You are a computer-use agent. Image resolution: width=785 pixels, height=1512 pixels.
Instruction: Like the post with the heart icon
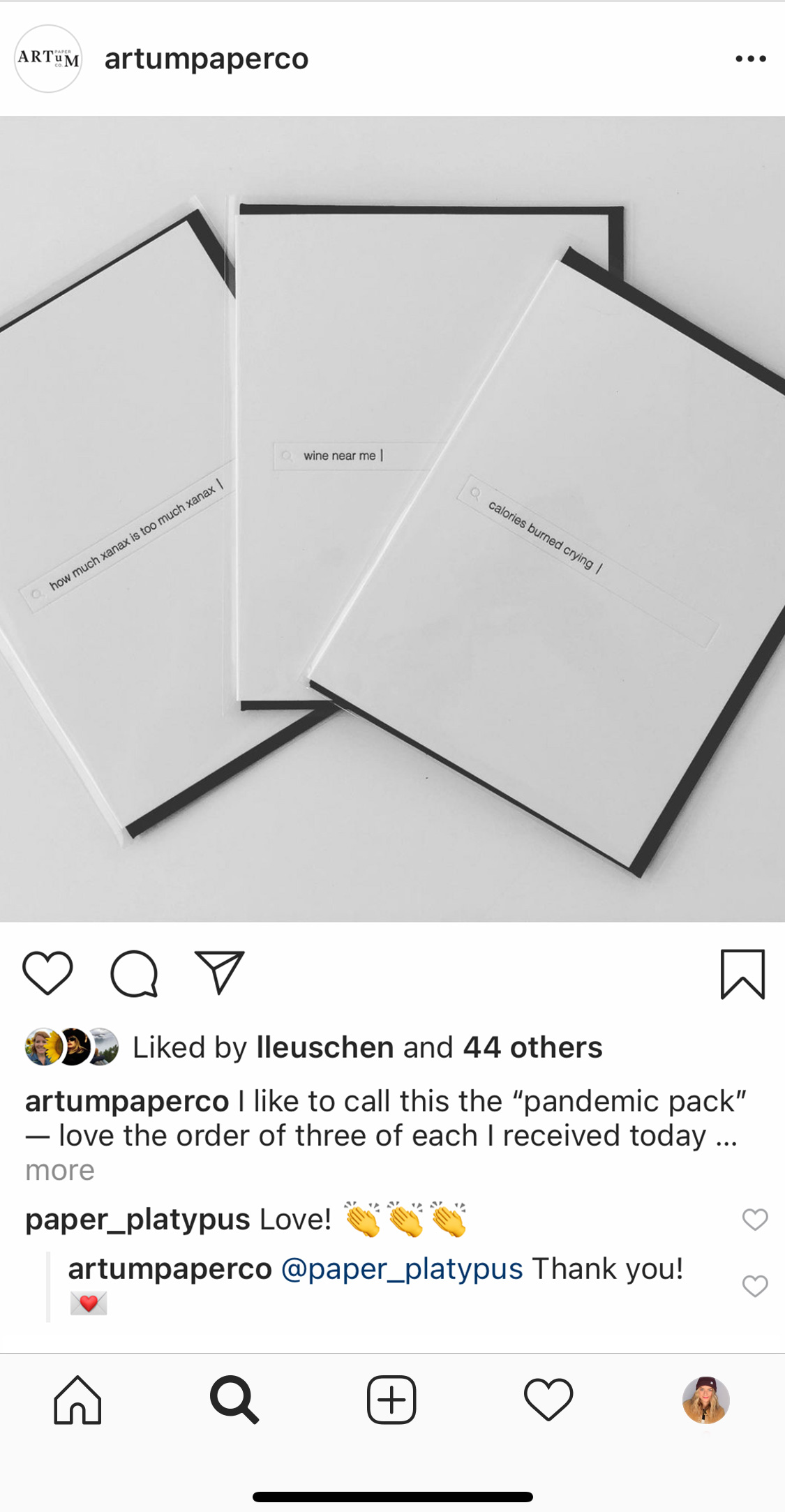coord(47,973)
